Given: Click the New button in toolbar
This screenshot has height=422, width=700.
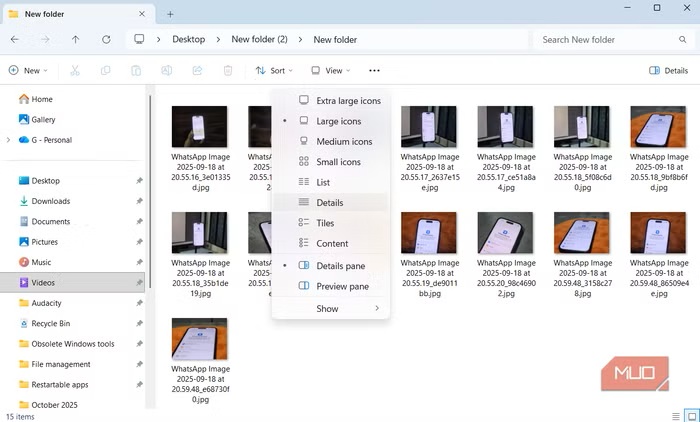Looking at the screenshot, I should coord(27,71).
